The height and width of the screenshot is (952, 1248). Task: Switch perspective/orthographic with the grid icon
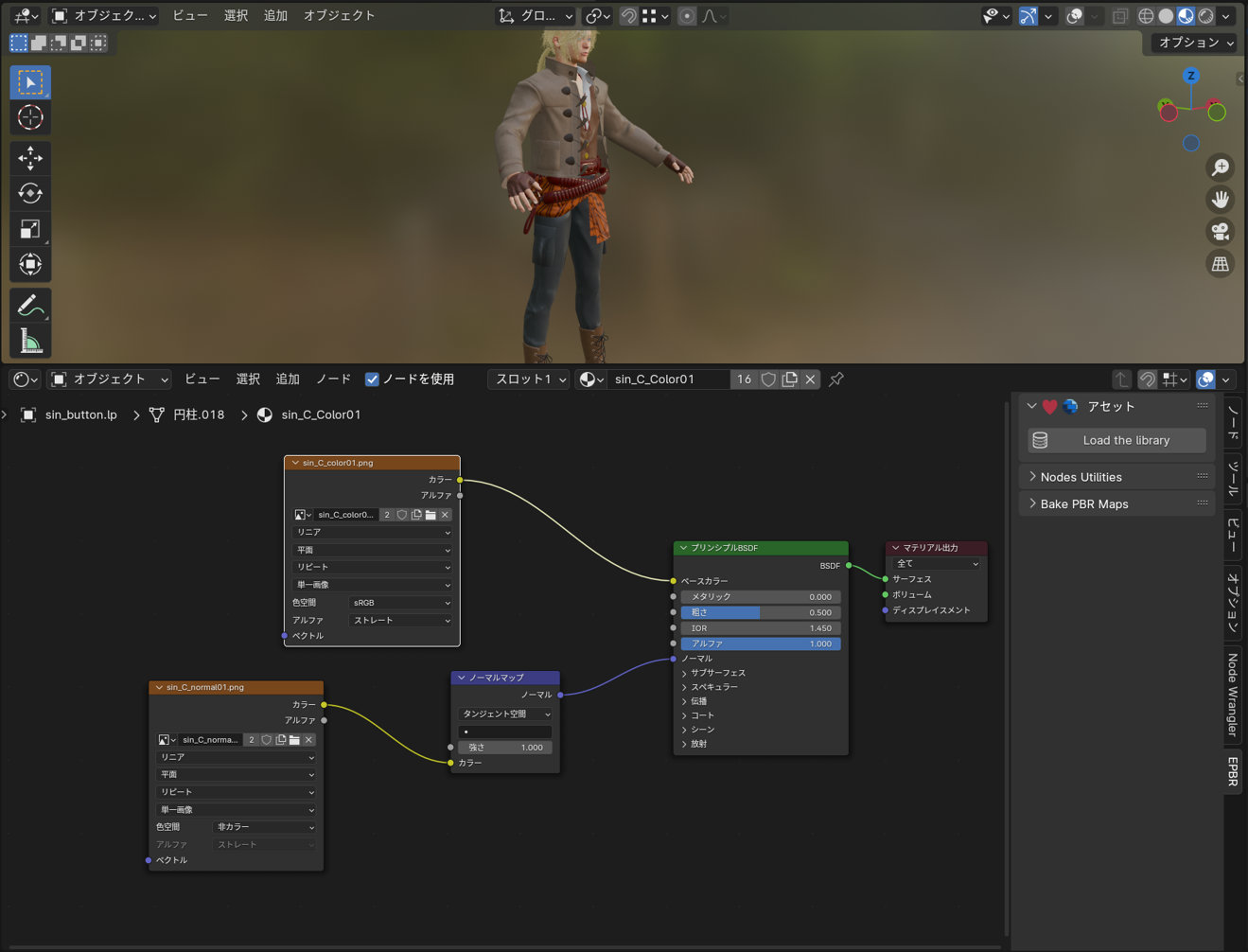(x=1221, y=264)
